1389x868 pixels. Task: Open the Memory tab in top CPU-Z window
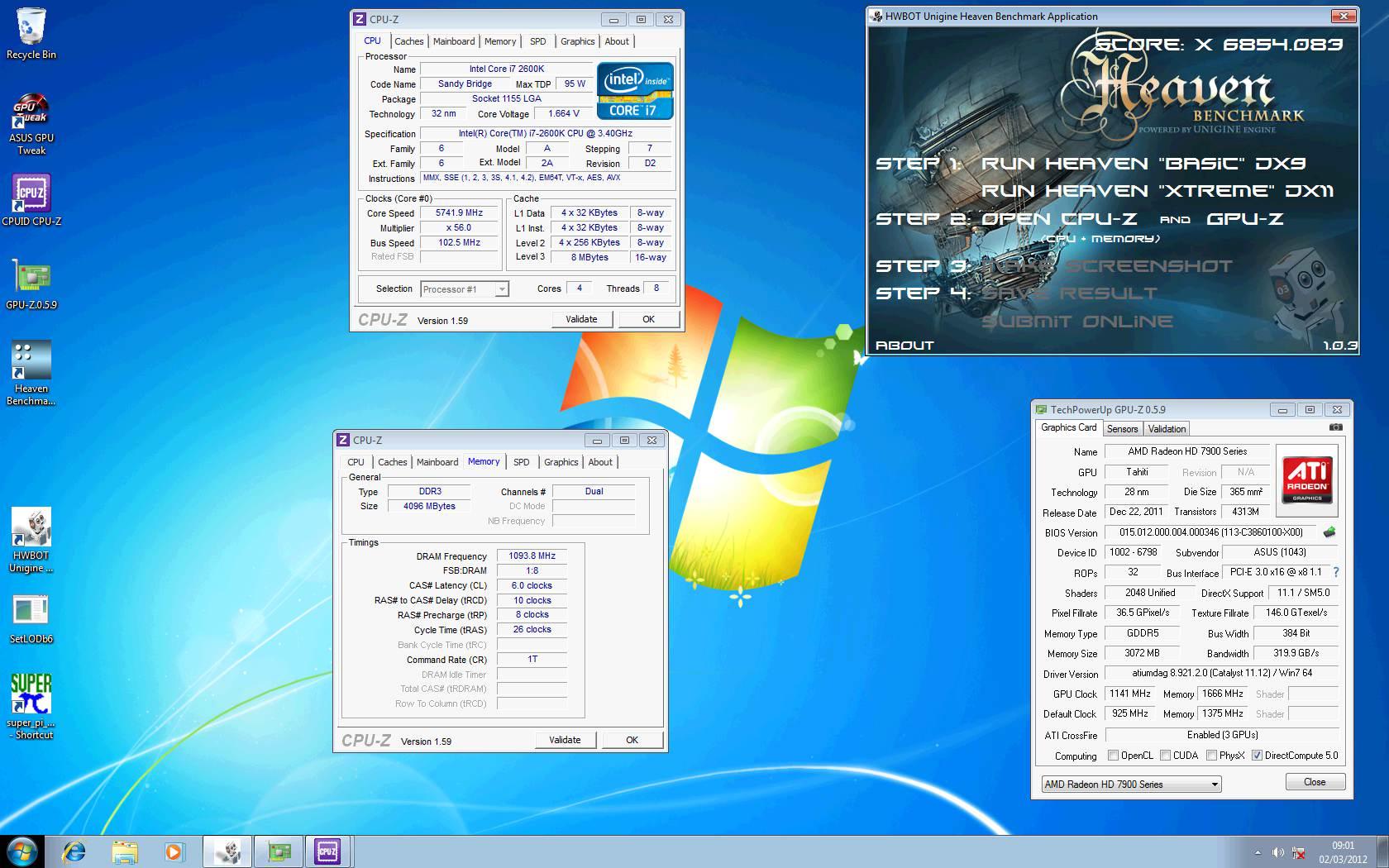click(x=500, y=41)
